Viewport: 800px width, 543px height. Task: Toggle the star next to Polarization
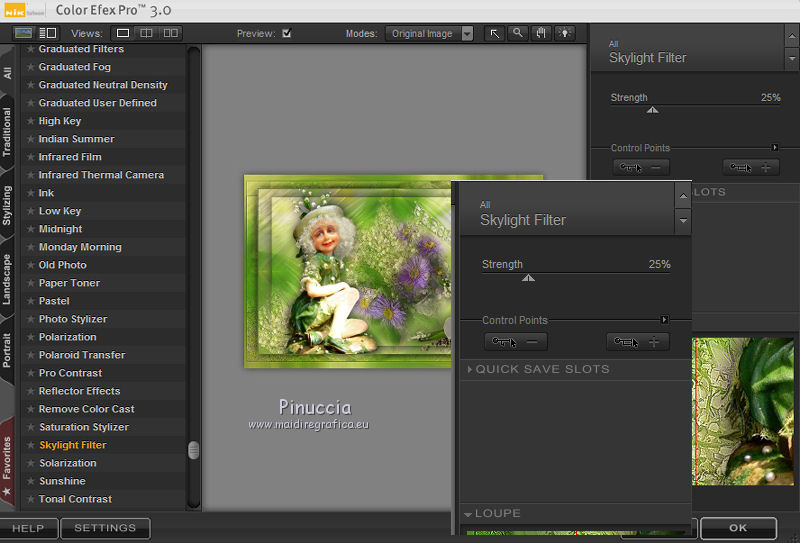coord(31,337)
